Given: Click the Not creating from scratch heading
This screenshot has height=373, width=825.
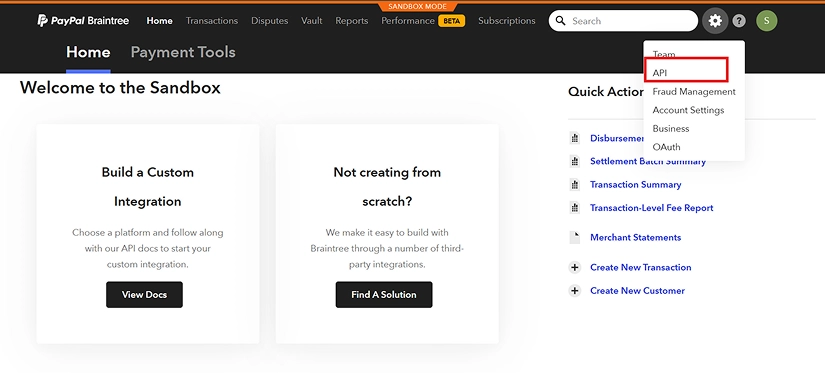Looking at the screenshot, I should (x=387, y=187).
